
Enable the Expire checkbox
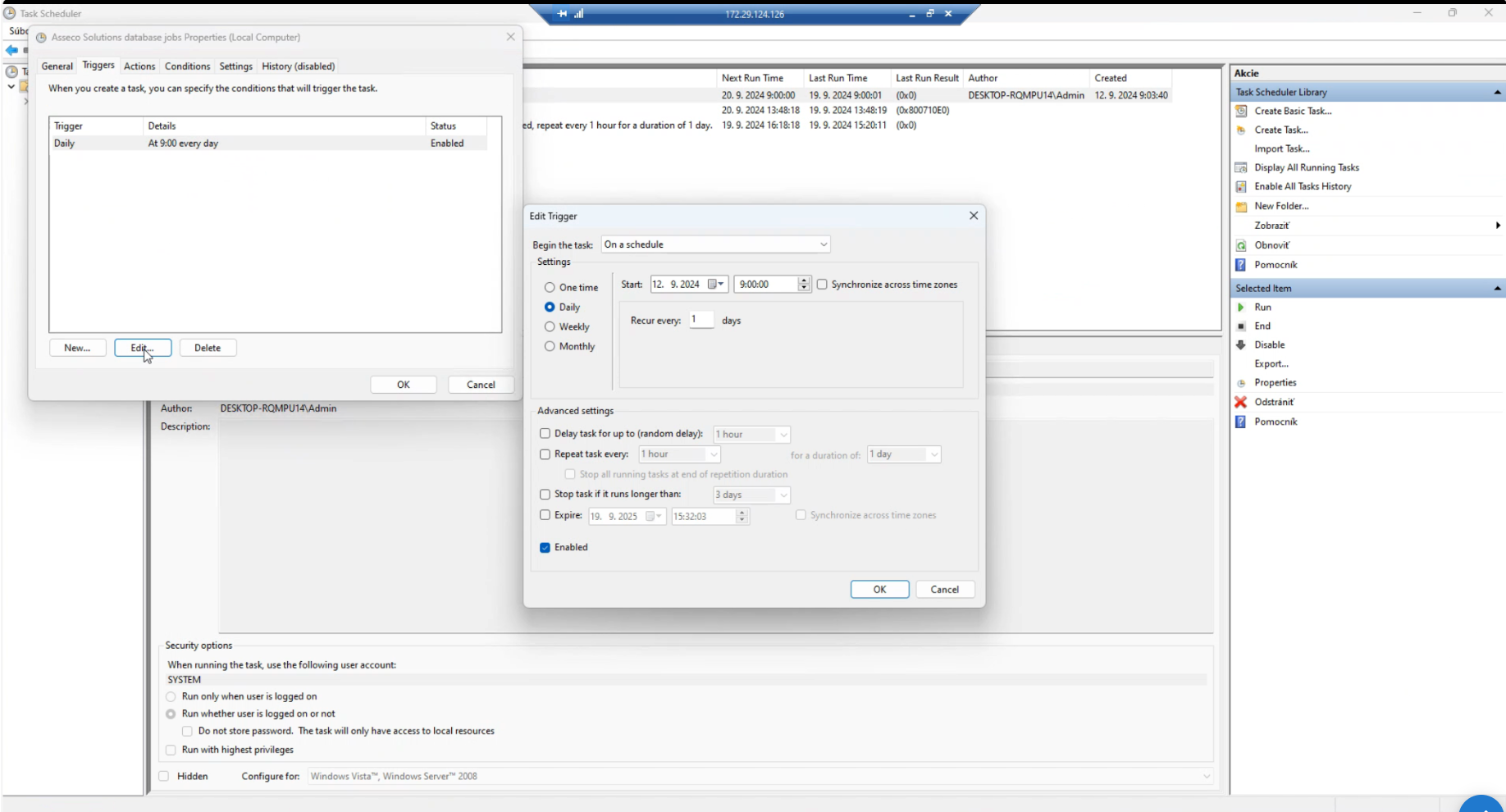click(545, 515)
